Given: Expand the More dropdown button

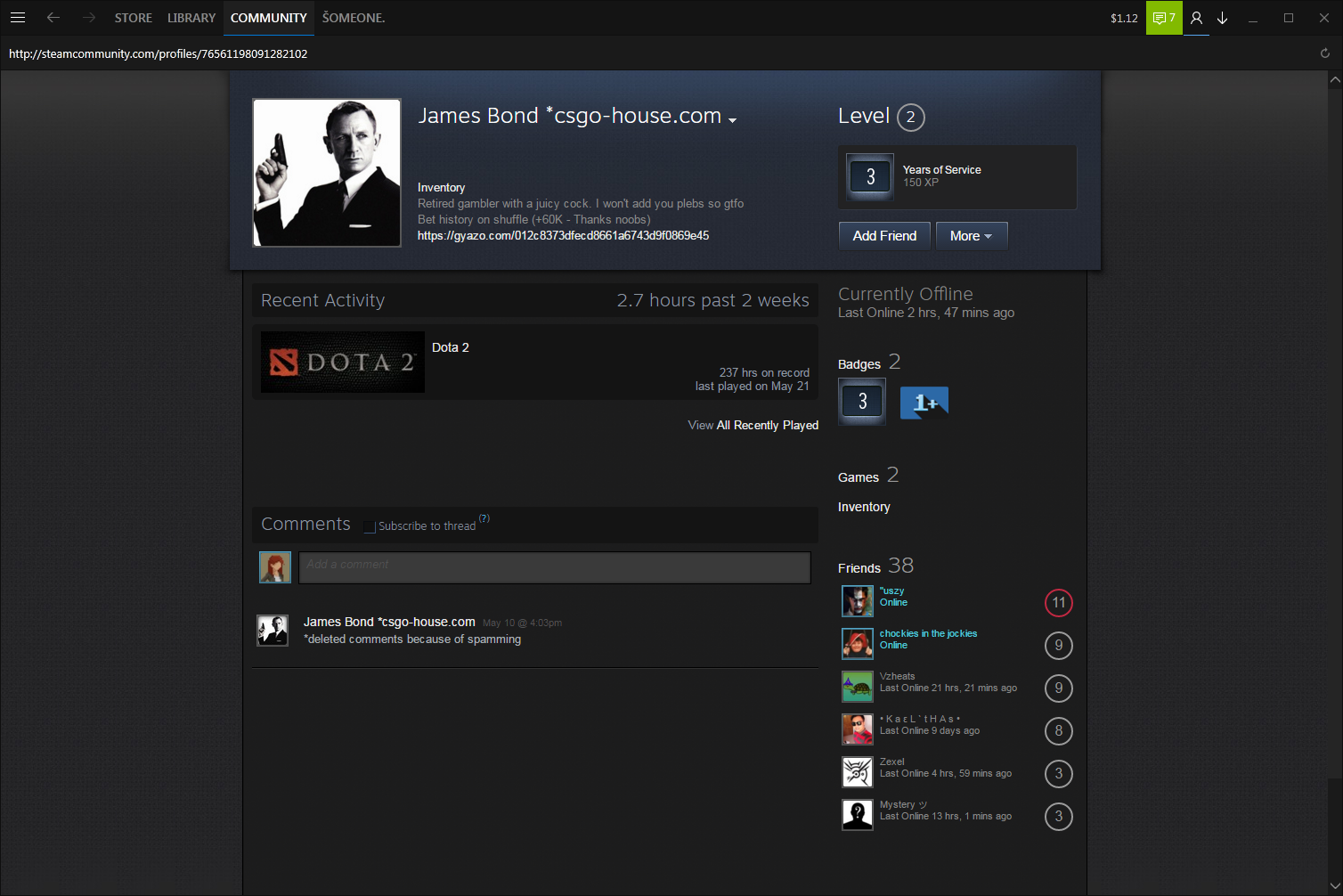Looking at the screenshot, I should (971, 236).
